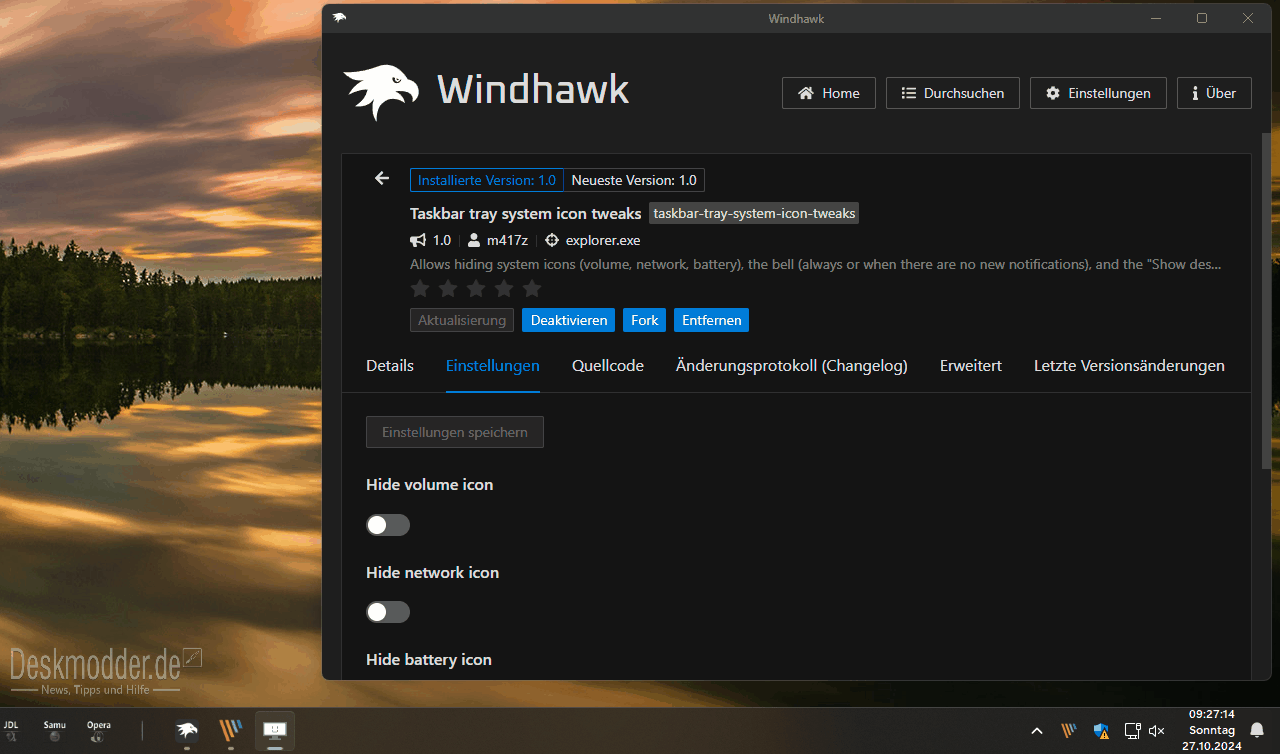The width and height of the screenshot is (1280, 754).
Task: Click the Windhawk eagle logo
Action: [381, 92]
